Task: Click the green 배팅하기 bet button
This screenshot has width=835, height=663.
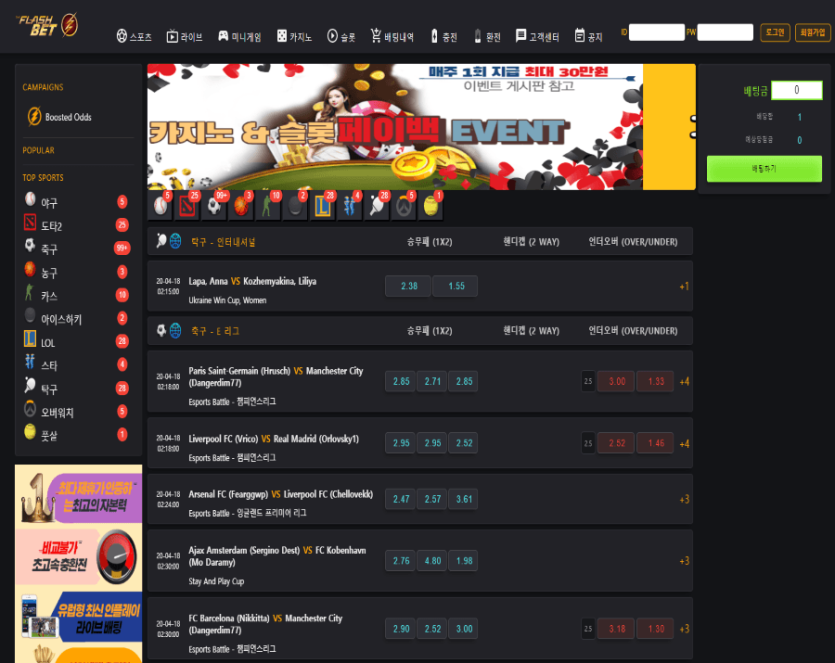Action: pos(764,169)
